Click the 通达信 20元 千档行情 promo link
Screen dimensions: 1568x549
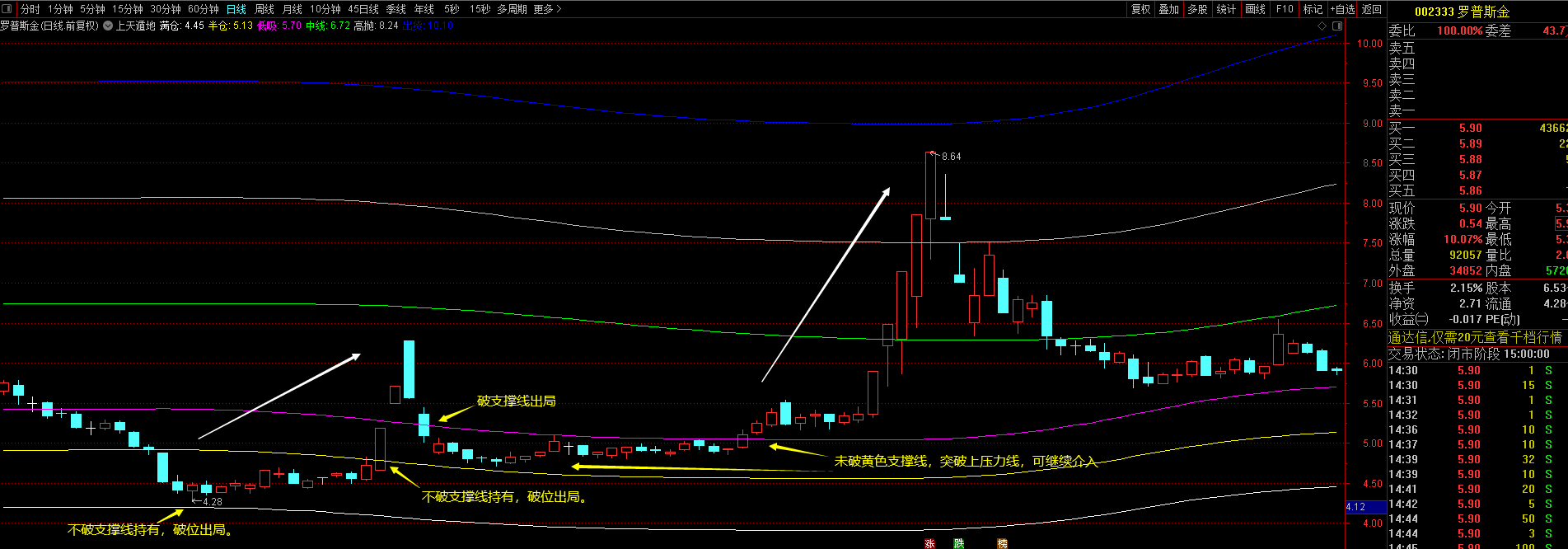[x=1475, y=337]
